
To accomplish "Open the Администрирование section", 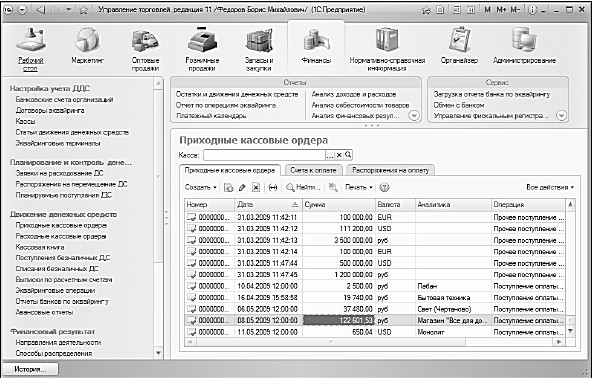I will click(x=524, y=45).
